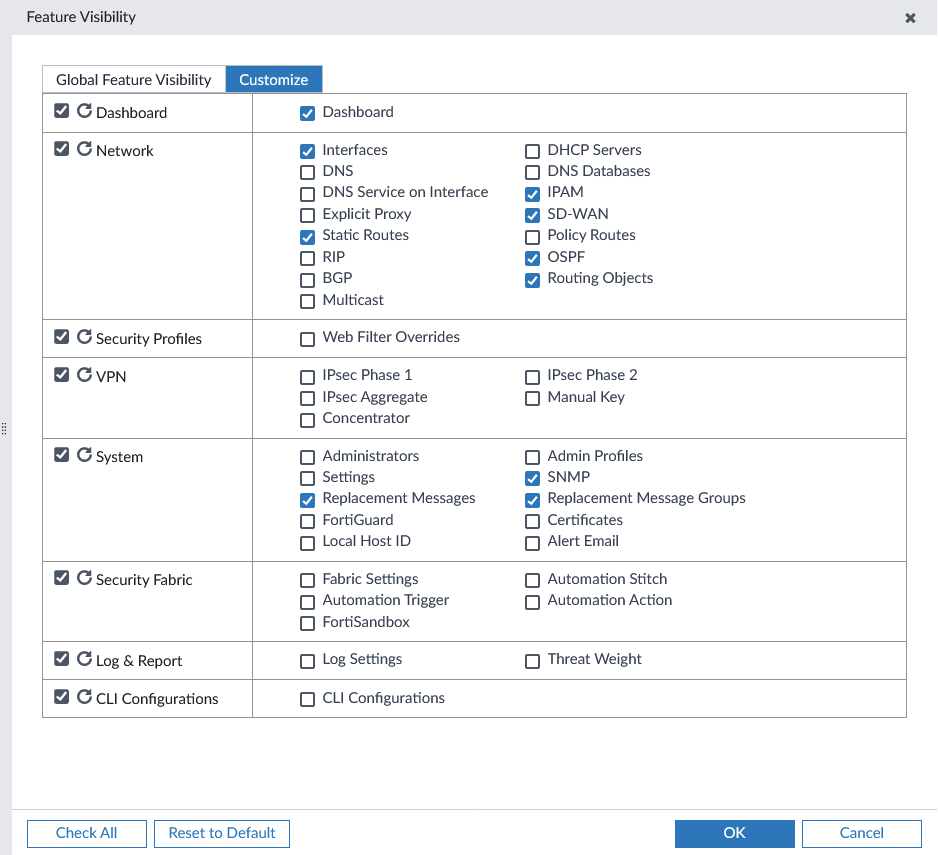This screenshot has width=938, height=855.
Task: Enable the Multicast checkbox
Action: point(307,301)
